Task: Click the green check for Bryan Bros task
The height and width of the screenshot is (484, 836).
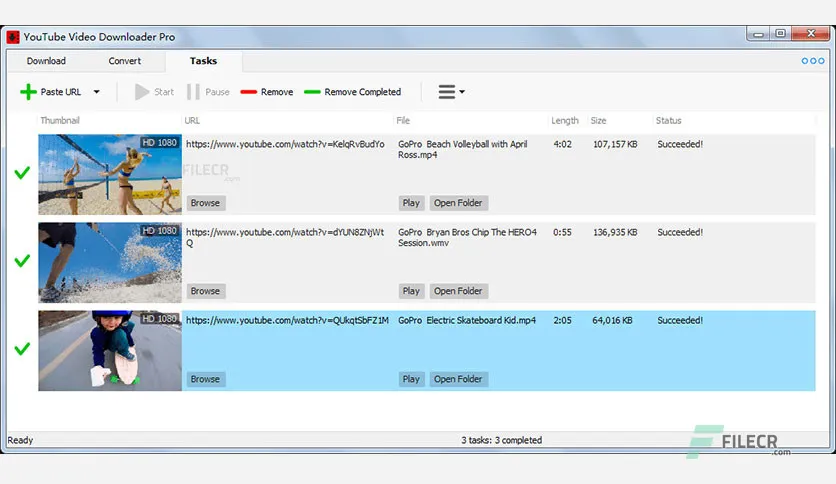Action: click(22, 261)
